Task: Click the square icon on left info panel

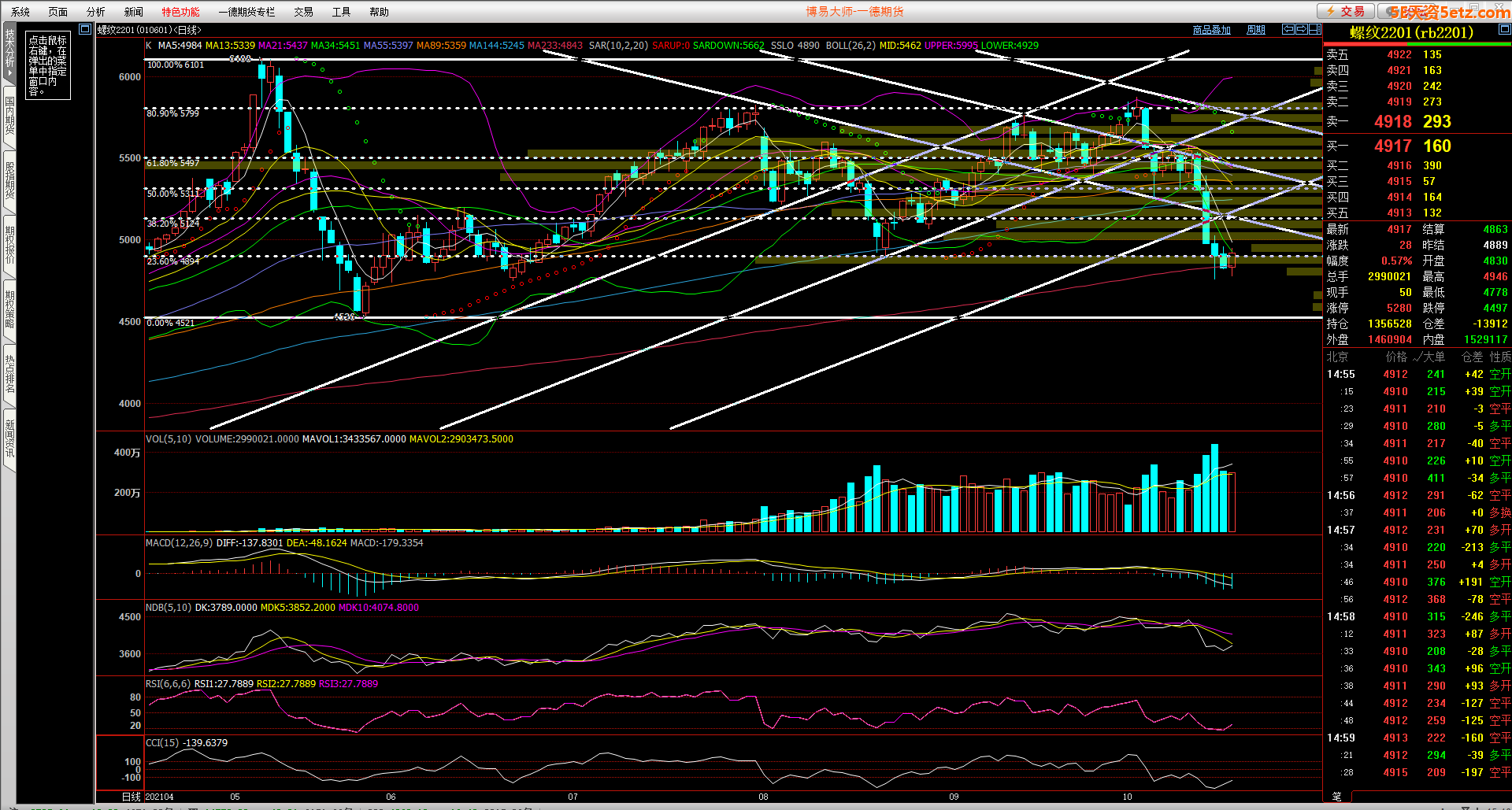Action: (x=85, y=30)
